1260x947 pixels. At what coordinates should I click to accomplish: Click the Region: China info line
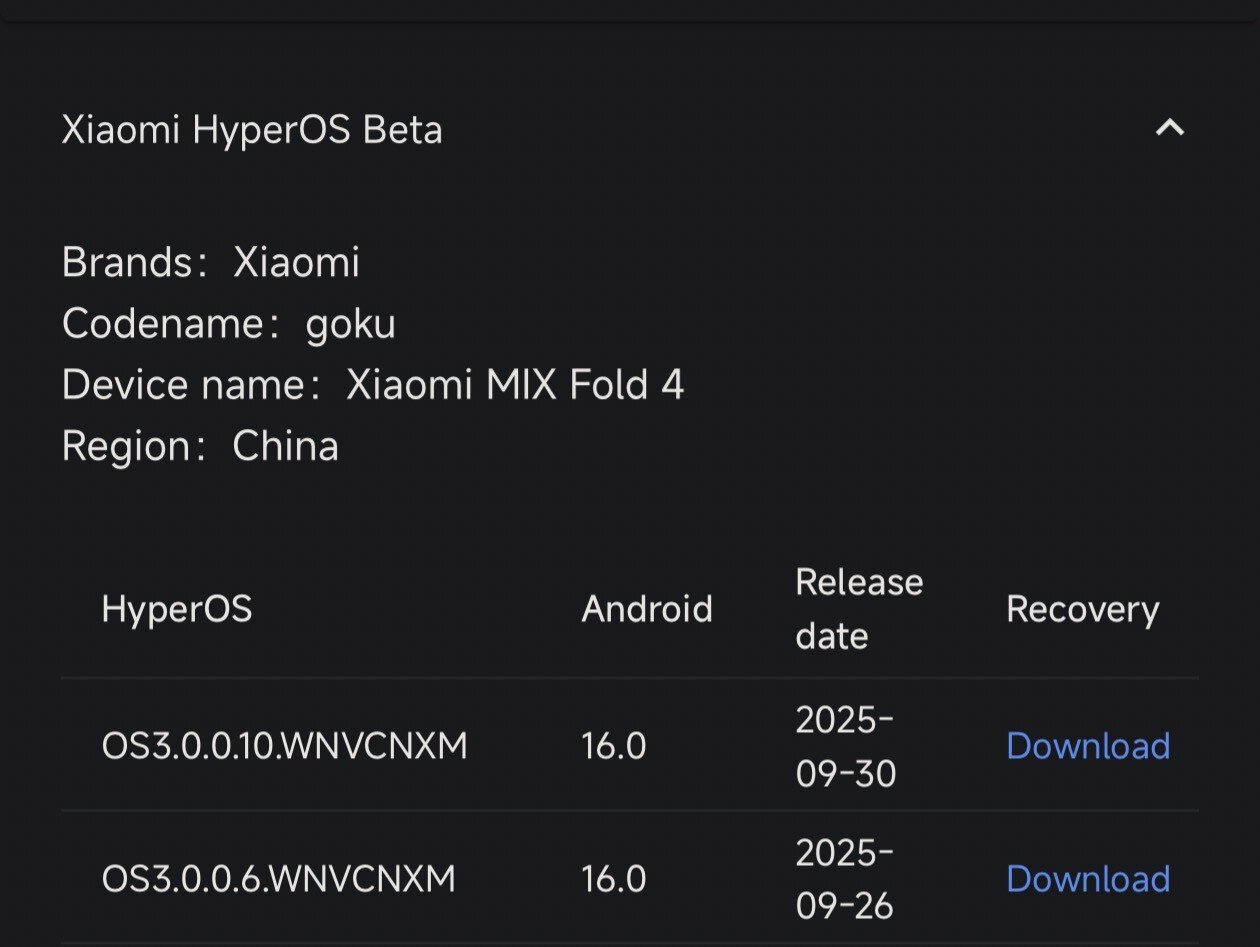(200, 447)
